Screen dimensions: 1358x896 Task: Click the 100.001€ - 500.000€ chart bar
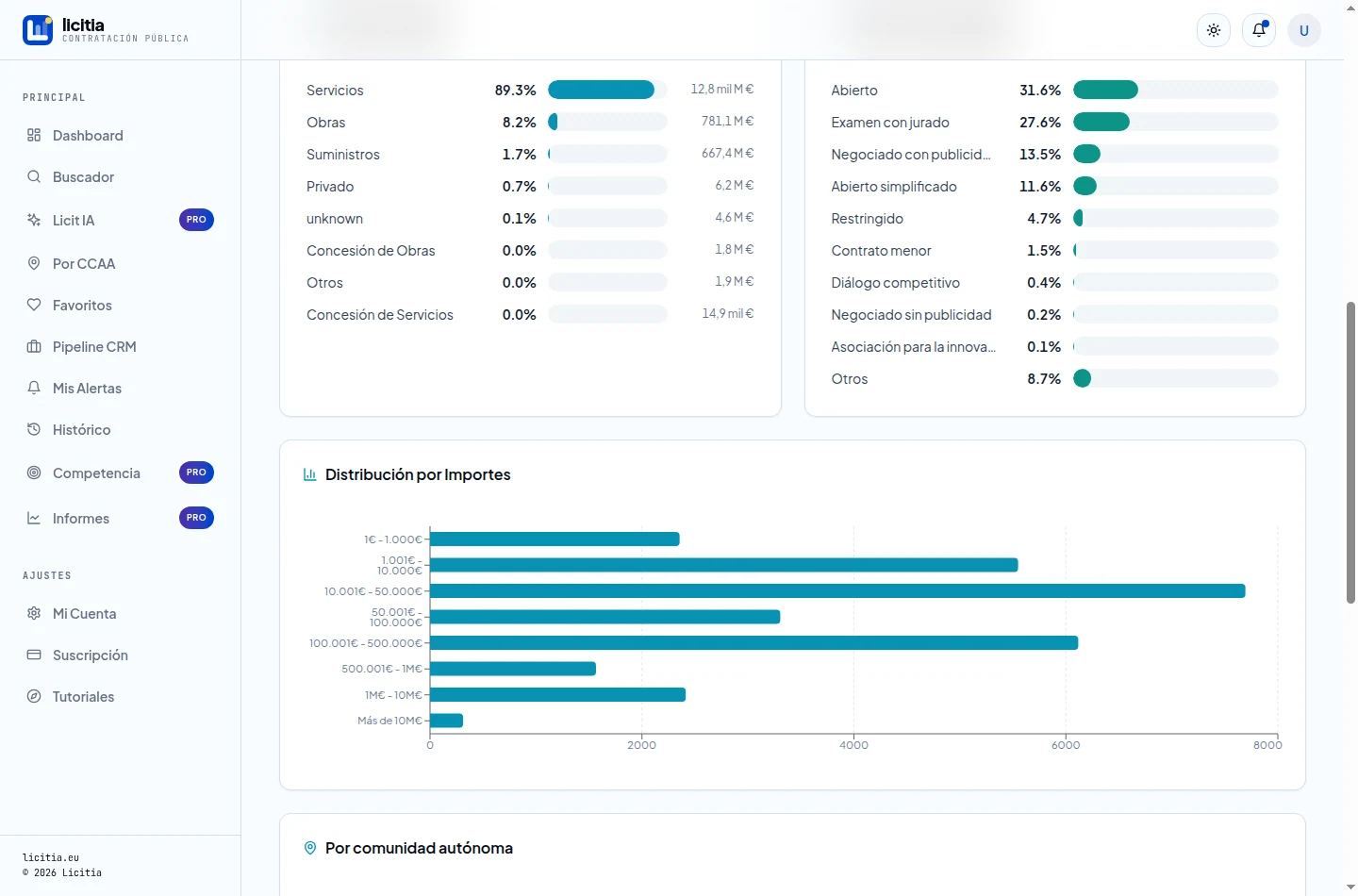[754, 643]
